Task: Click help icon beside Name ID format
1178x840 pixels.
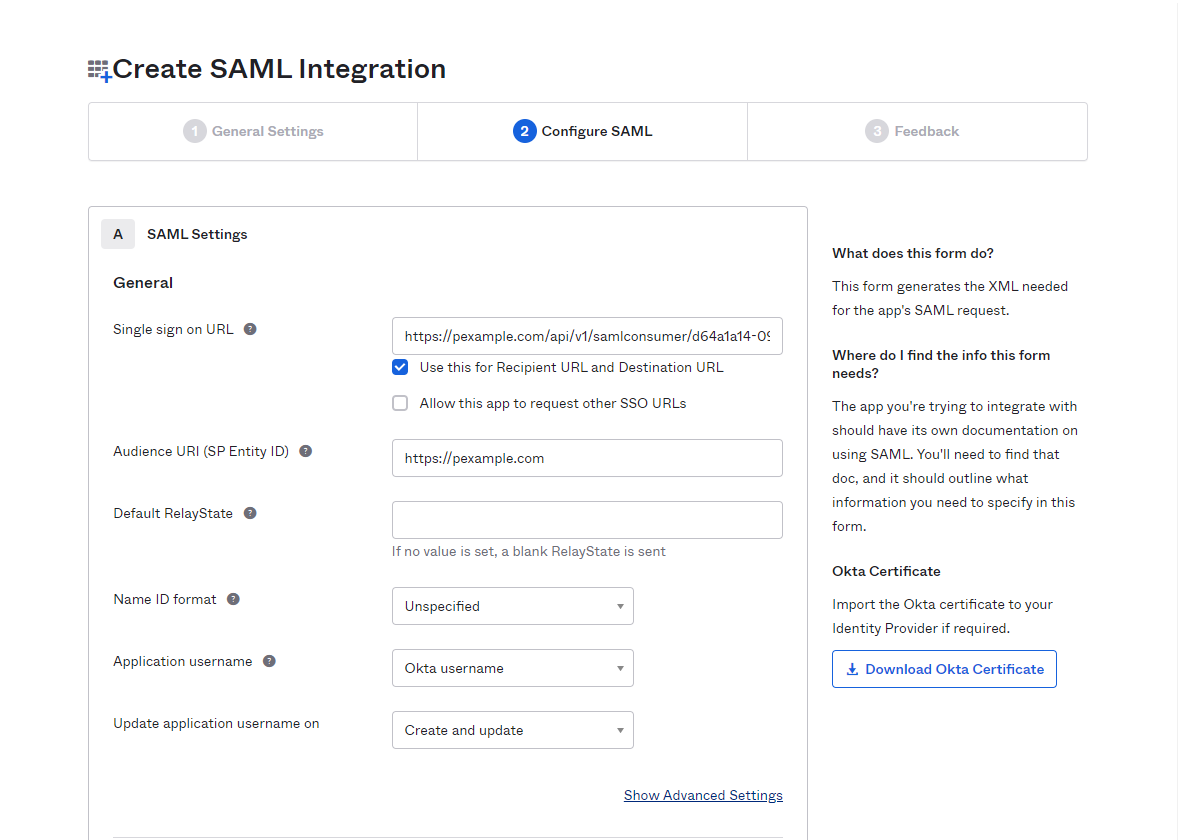Action: (233, 599)
